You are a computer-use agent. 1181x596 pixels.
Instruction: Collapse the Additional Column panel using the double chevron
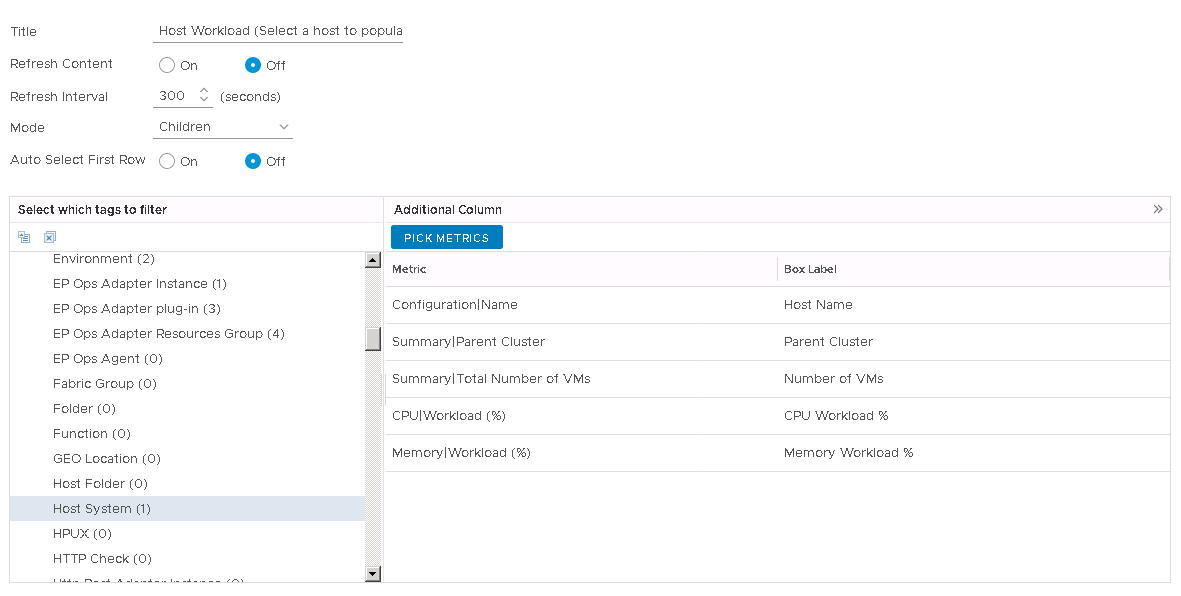1158,210
